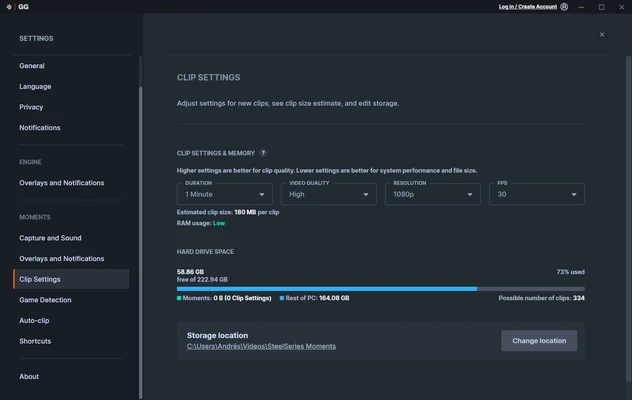Close the settings panel with X
This screenshot has width=632, height=400.
point(602,35)
